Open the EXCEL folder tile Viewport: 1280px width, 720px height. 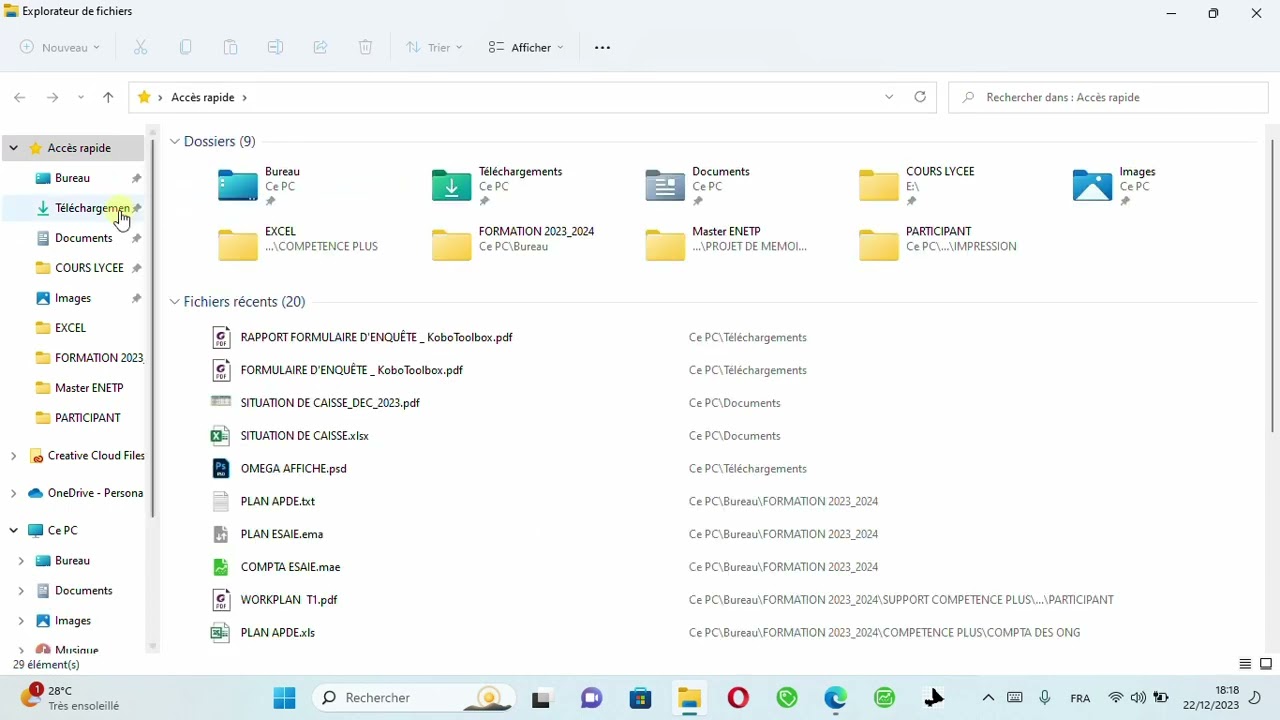(298, 244)
